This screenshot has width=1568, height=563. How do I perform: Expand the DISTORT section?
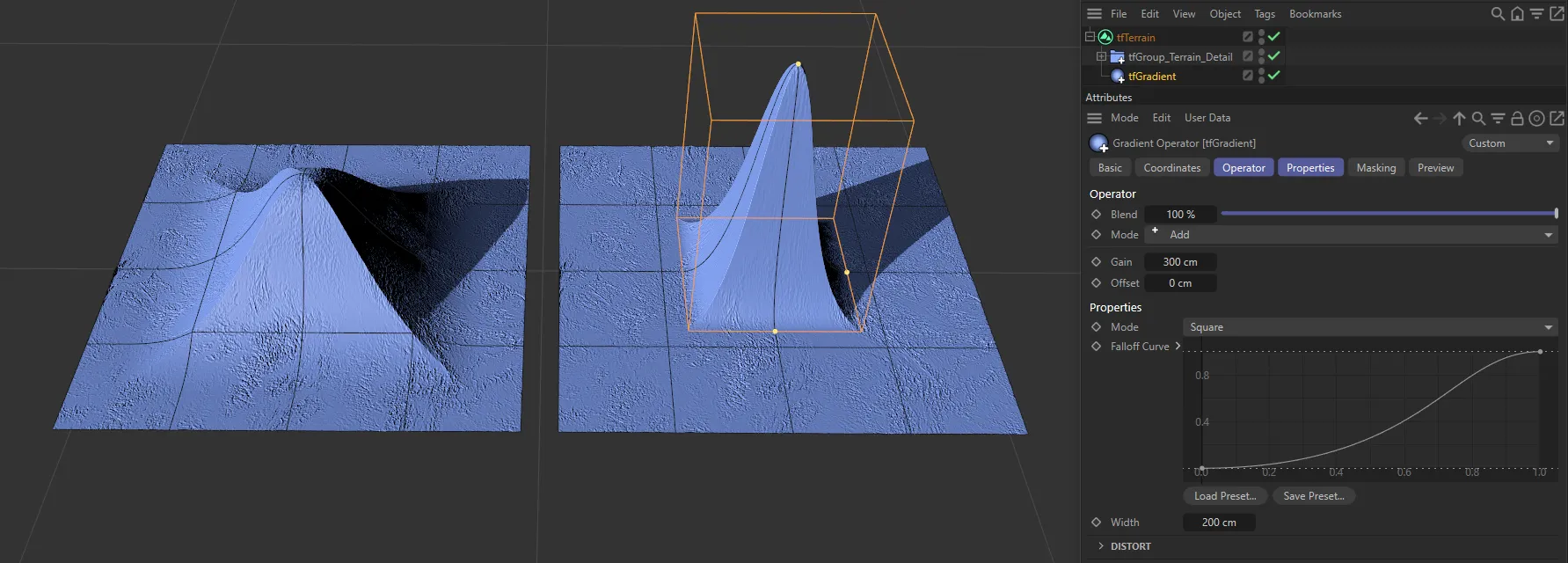(1101, 546)
